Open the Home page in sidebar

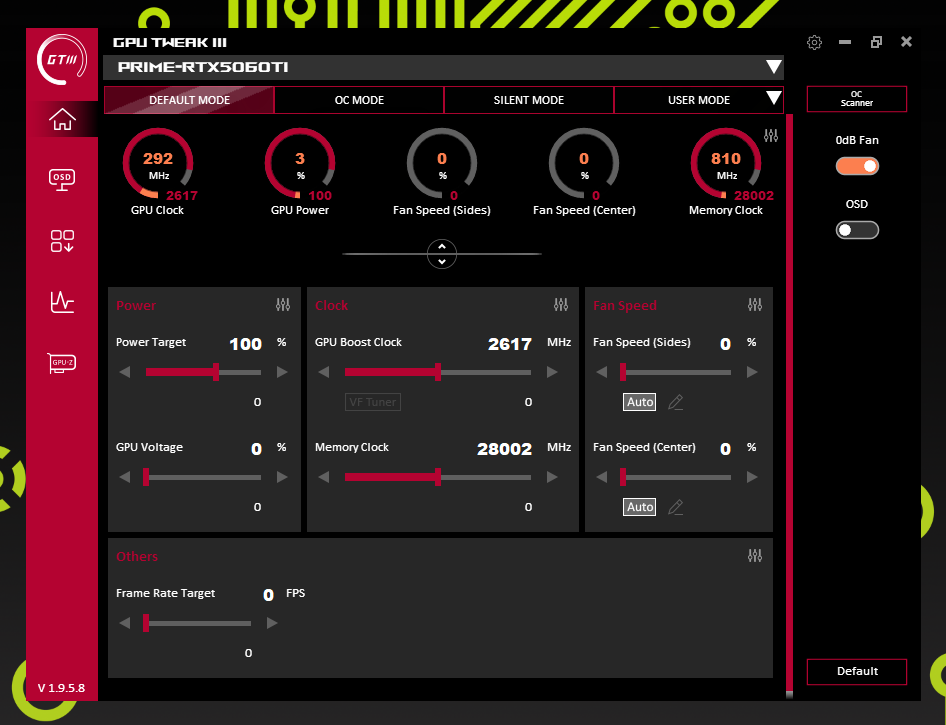(x=62, y=119)
